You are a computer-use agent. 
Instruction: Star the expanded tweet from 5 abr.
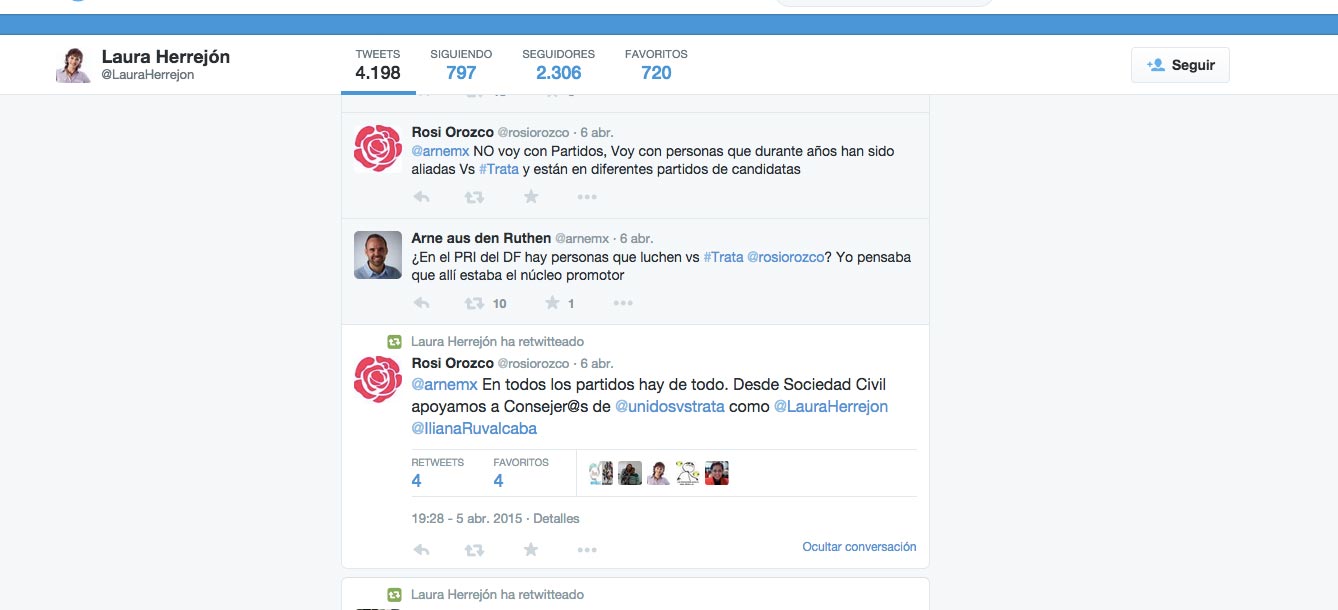click(x=531, y=549)
